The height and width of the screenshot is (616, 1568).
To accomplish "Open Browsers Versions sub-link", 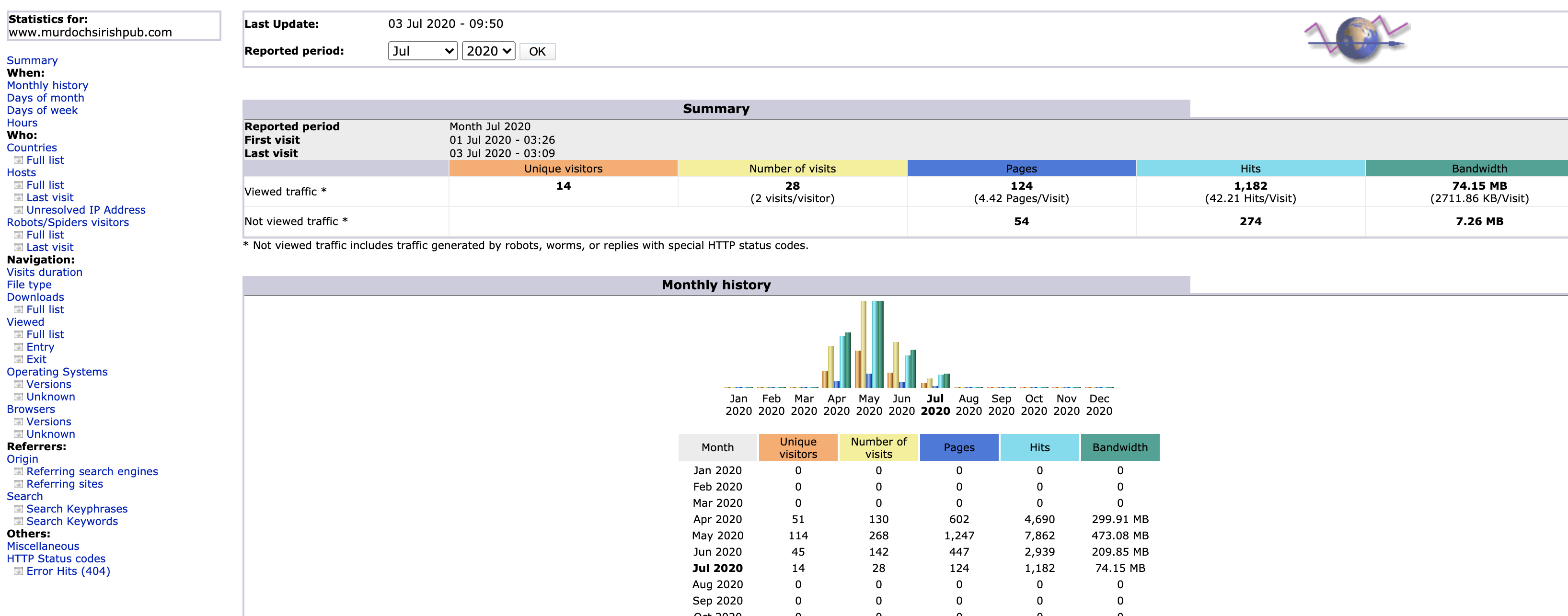I will tap(49, 422).
